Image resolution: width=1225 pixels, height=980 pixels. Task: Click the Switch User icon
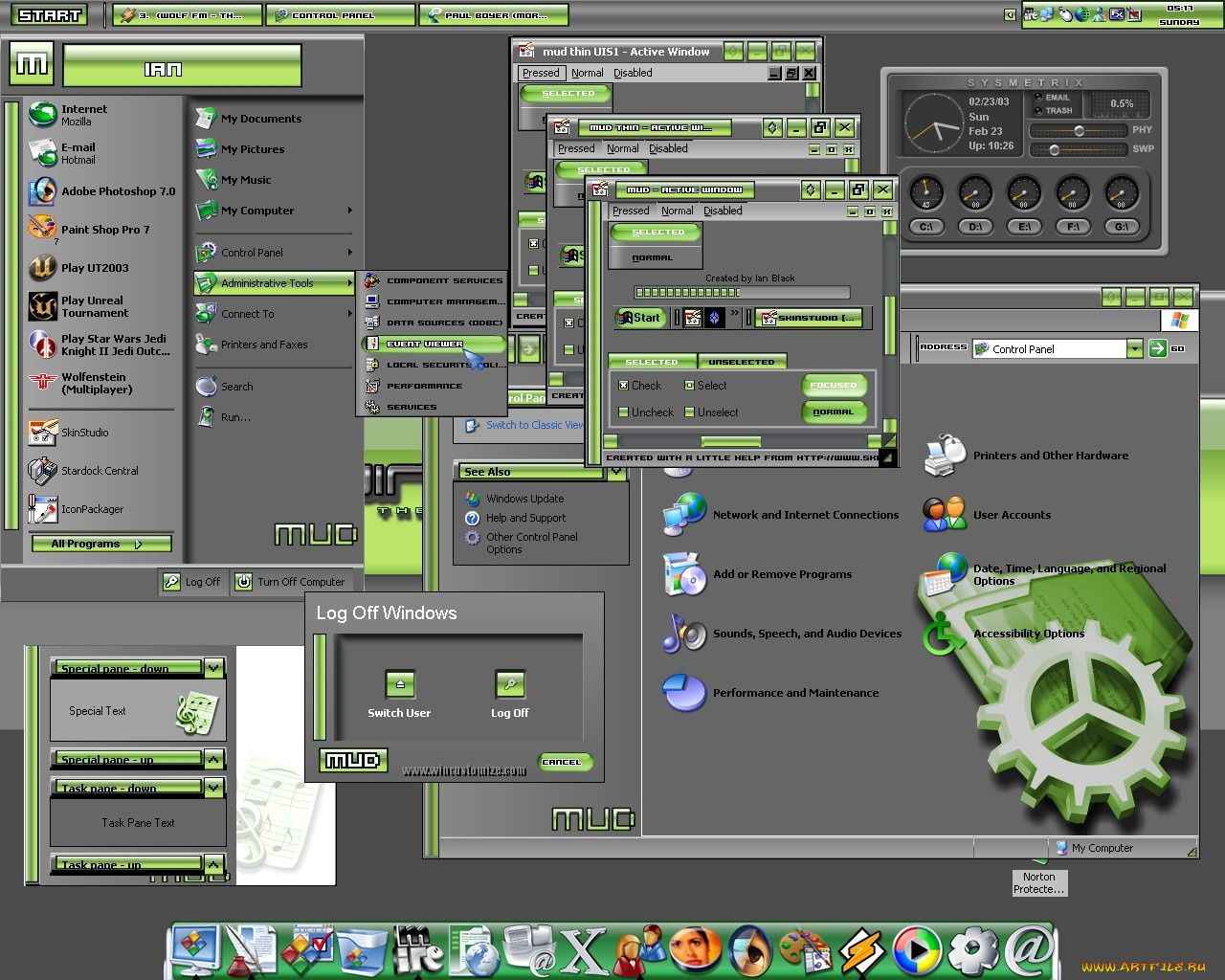click(x=400, y=684)
